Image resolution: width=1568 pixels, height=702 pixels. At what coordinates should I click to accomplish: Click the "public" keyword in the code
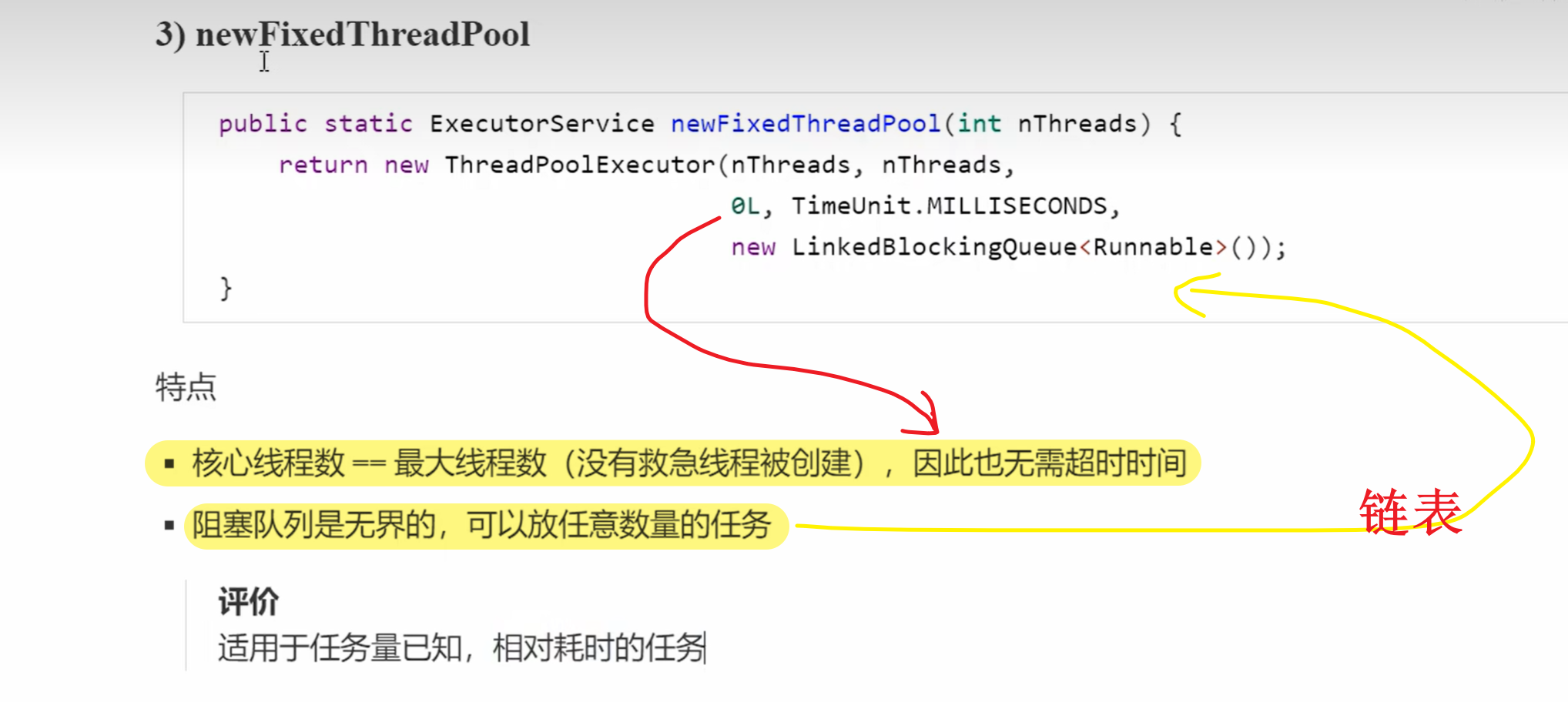[263, 124]
